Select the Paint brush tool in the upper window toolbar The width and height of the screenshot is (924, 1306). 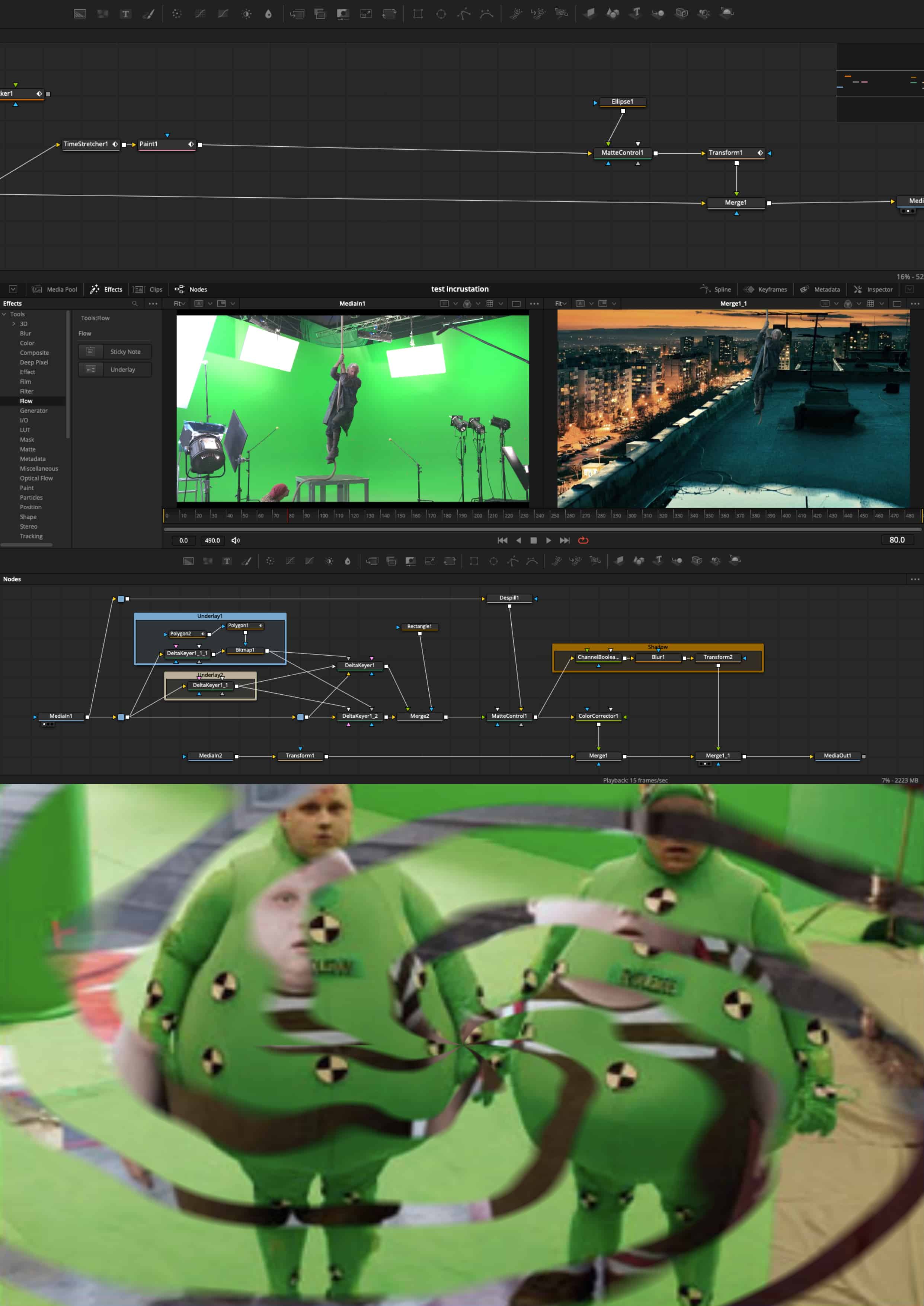tap(148, 14)
